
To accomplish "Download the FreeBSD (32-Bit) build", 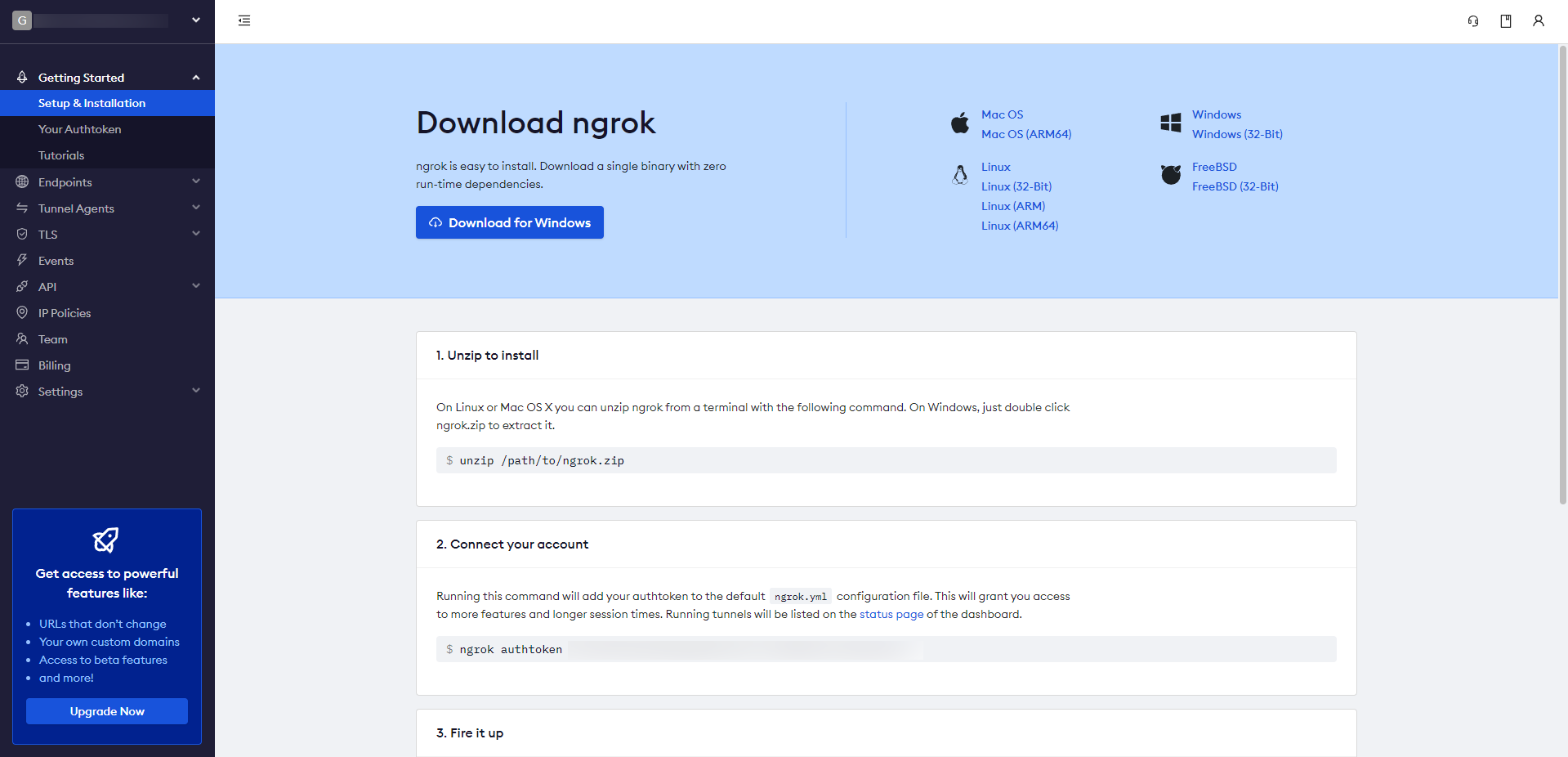I will [x=1235, y=186].
